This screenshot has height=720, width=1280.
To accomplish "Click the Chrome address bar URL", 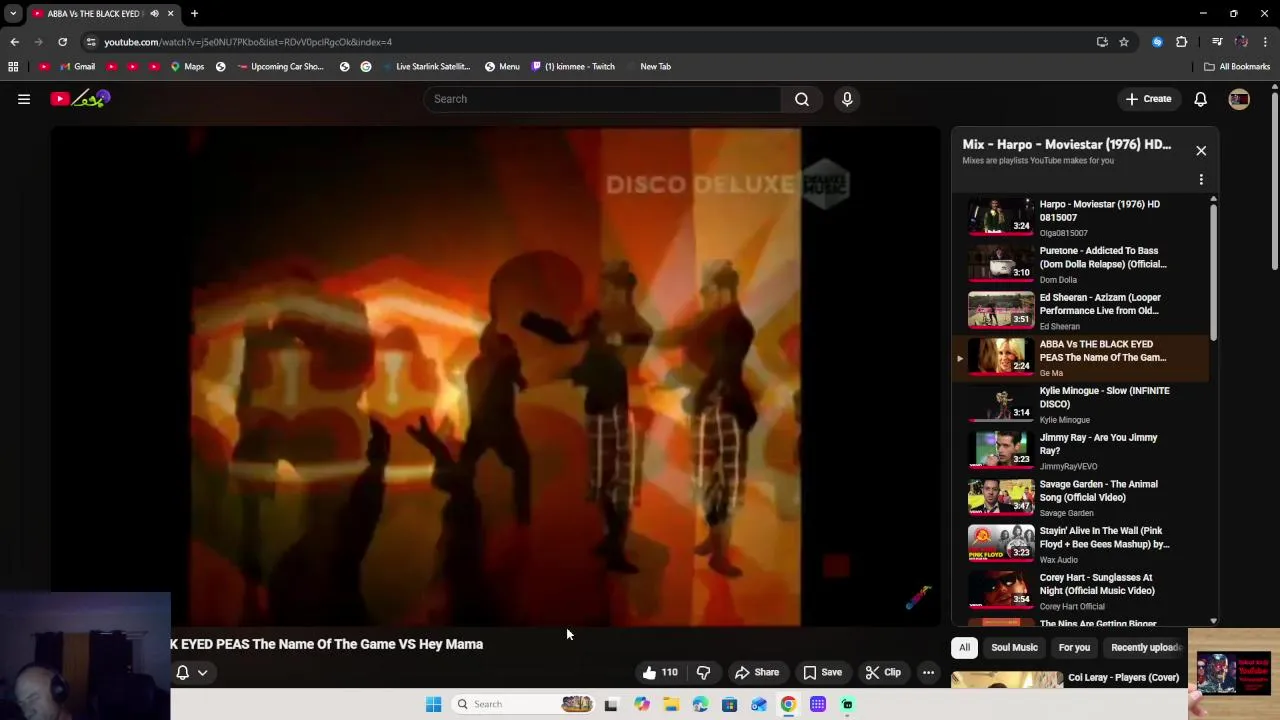I will click(248, 42).
